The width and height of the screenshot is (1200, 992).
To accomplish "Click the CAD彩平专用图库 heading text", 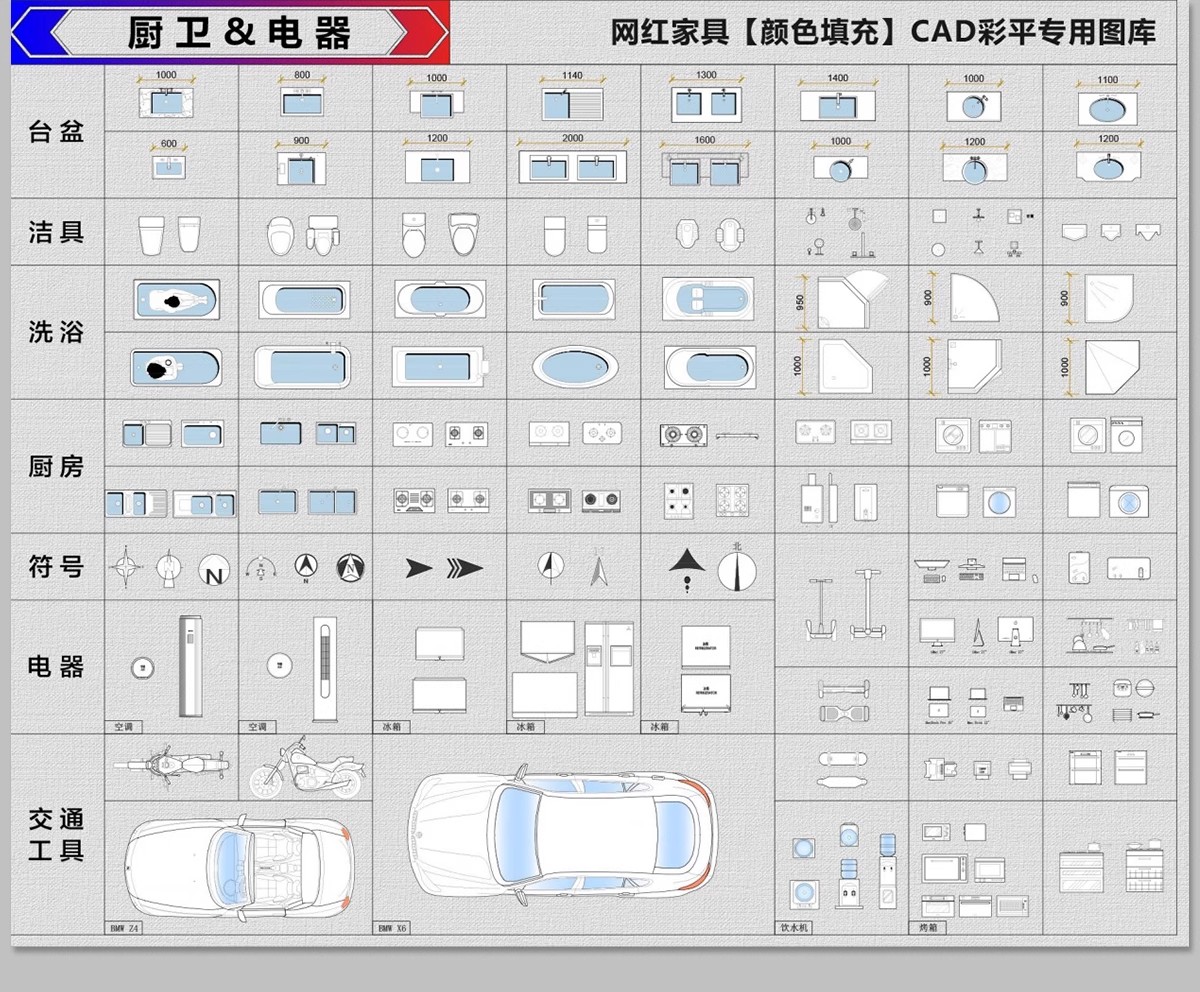I will [1033, 32].
